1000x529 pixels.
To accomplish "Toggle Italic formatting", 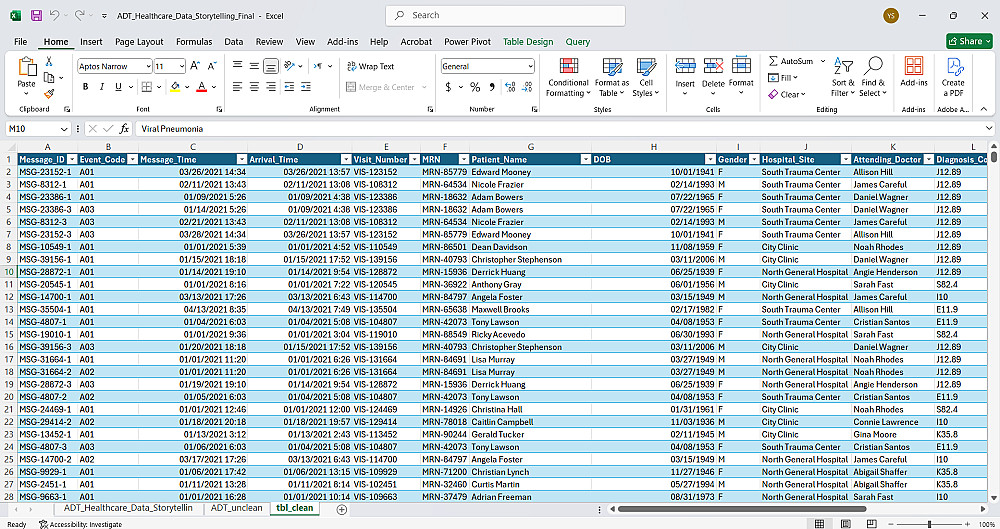I will (102, 87).
